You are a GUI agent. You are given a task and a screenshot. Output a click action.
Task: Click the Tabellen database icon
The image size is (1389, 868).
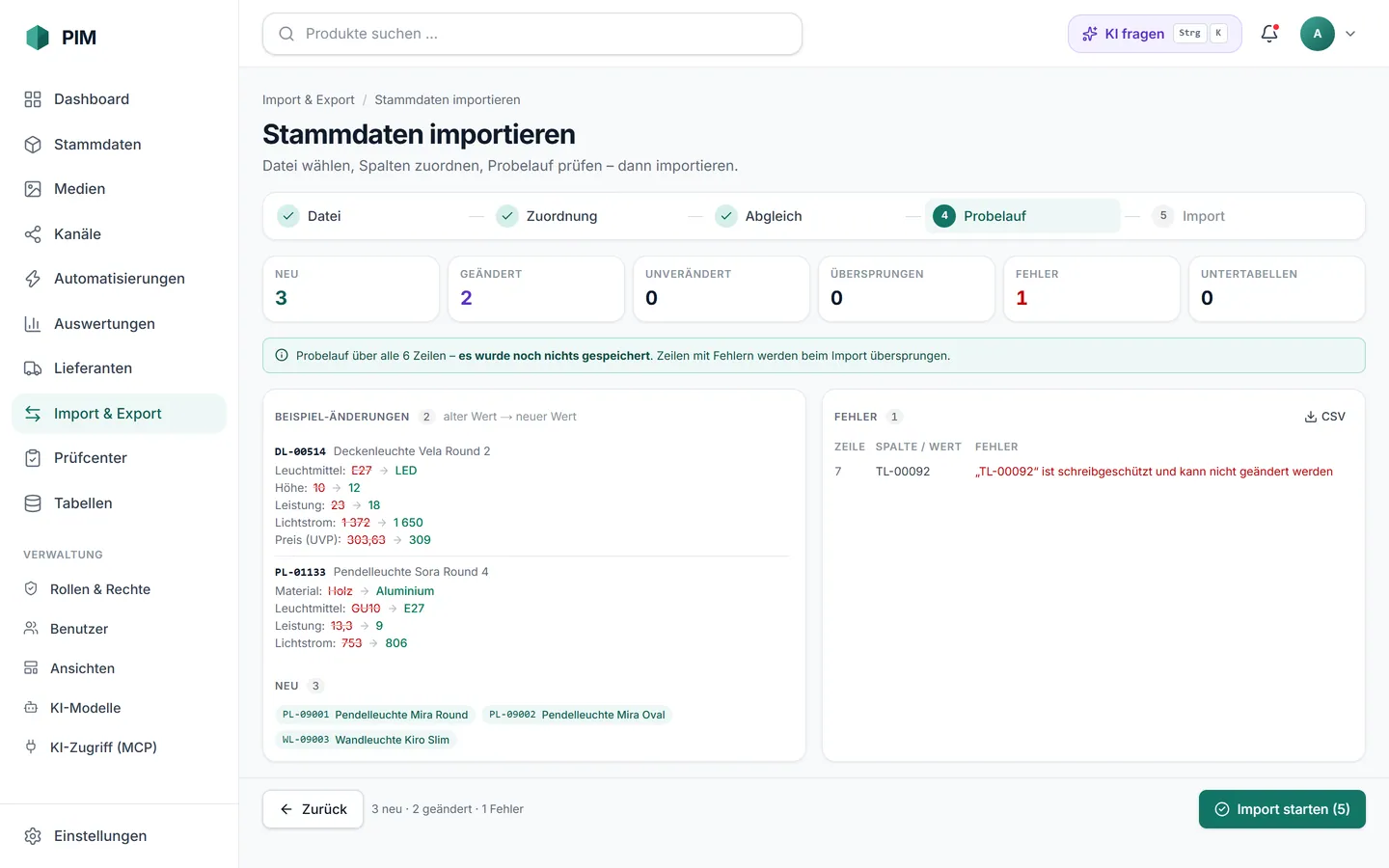click(33, 503)
